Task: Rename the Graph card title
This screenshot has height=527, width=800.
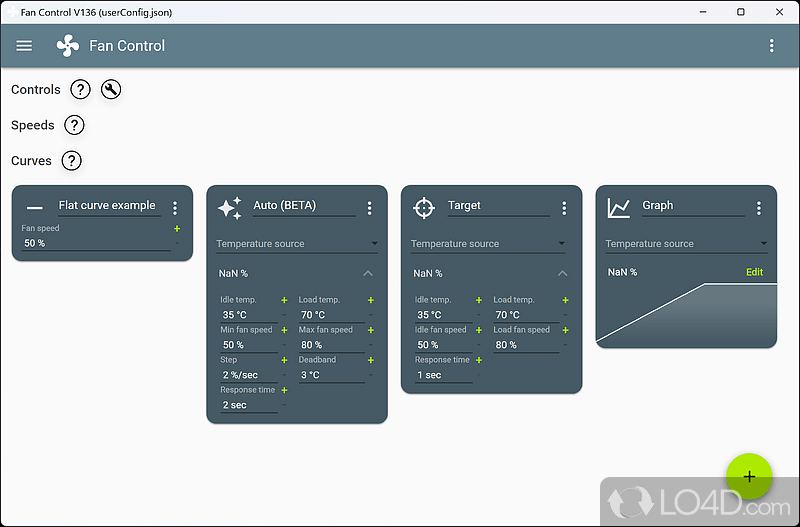Action: (693, 206)
